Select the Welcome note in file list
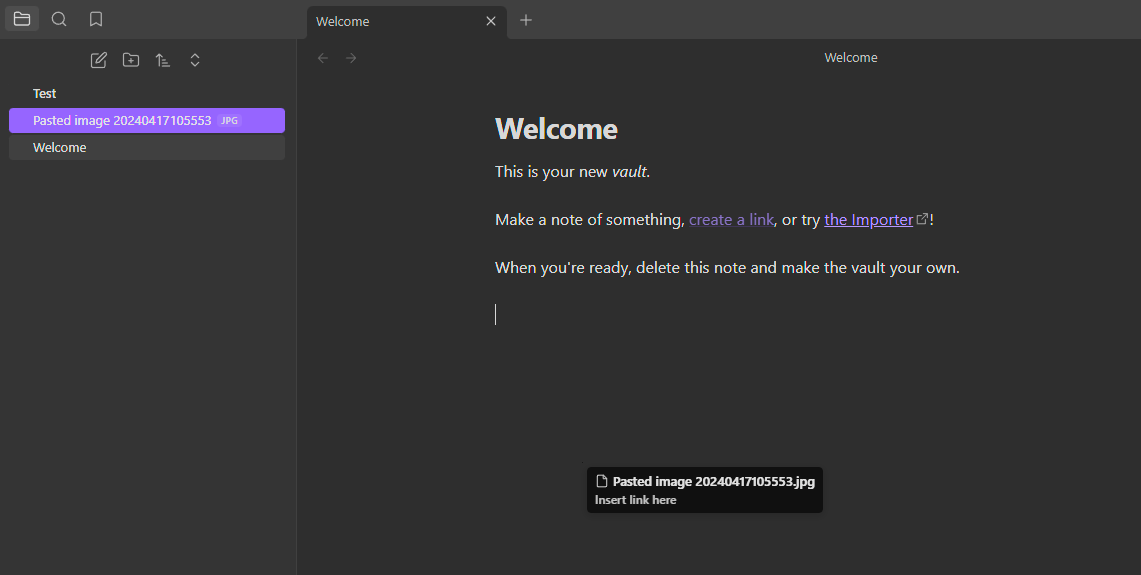The width and height of the screenshot is (1141, 575). click(x=60, y=147)
